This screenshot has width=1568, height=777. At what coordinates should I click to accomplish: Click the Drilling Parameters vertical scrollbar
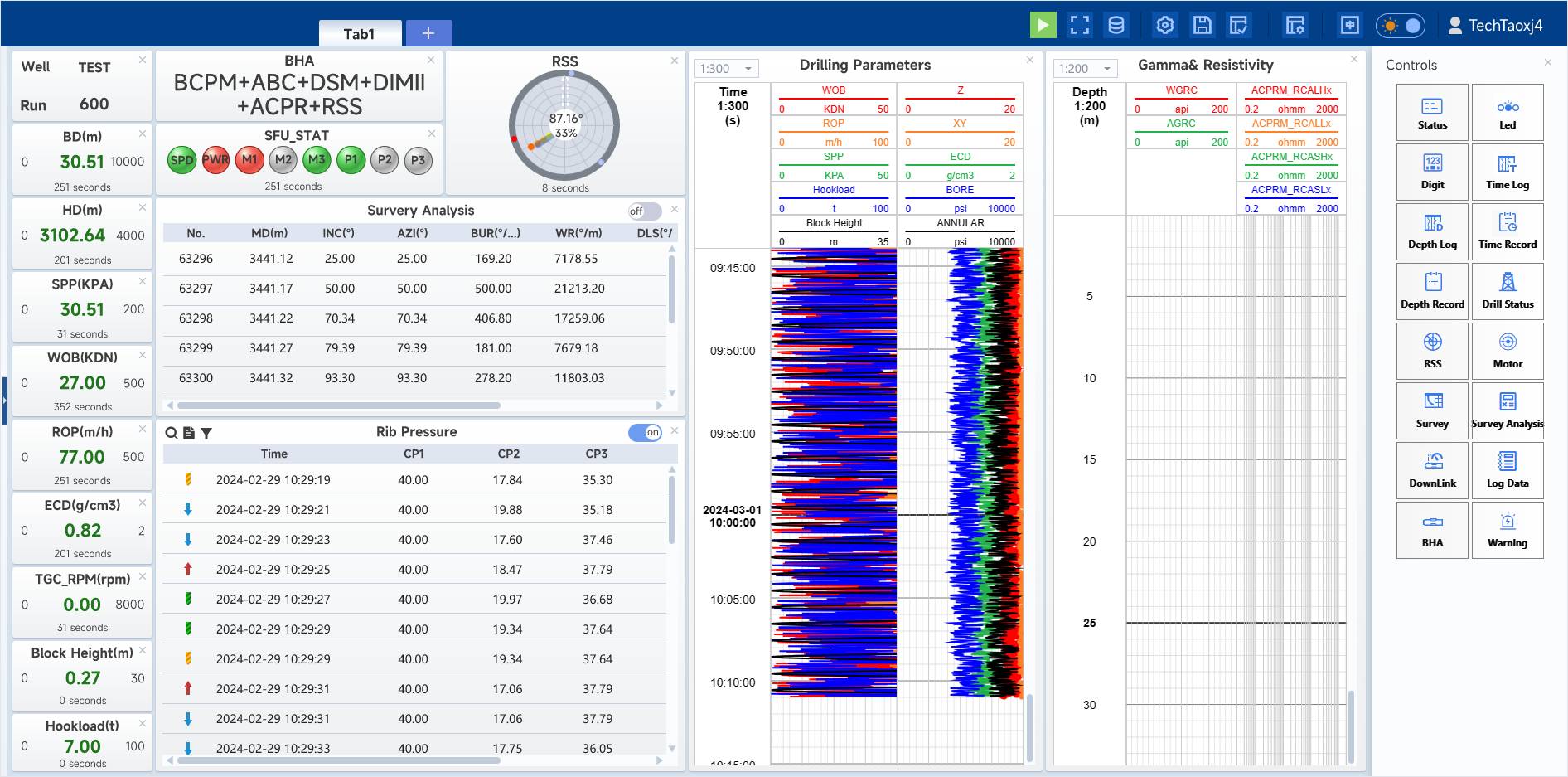[x=1029, y=726]
